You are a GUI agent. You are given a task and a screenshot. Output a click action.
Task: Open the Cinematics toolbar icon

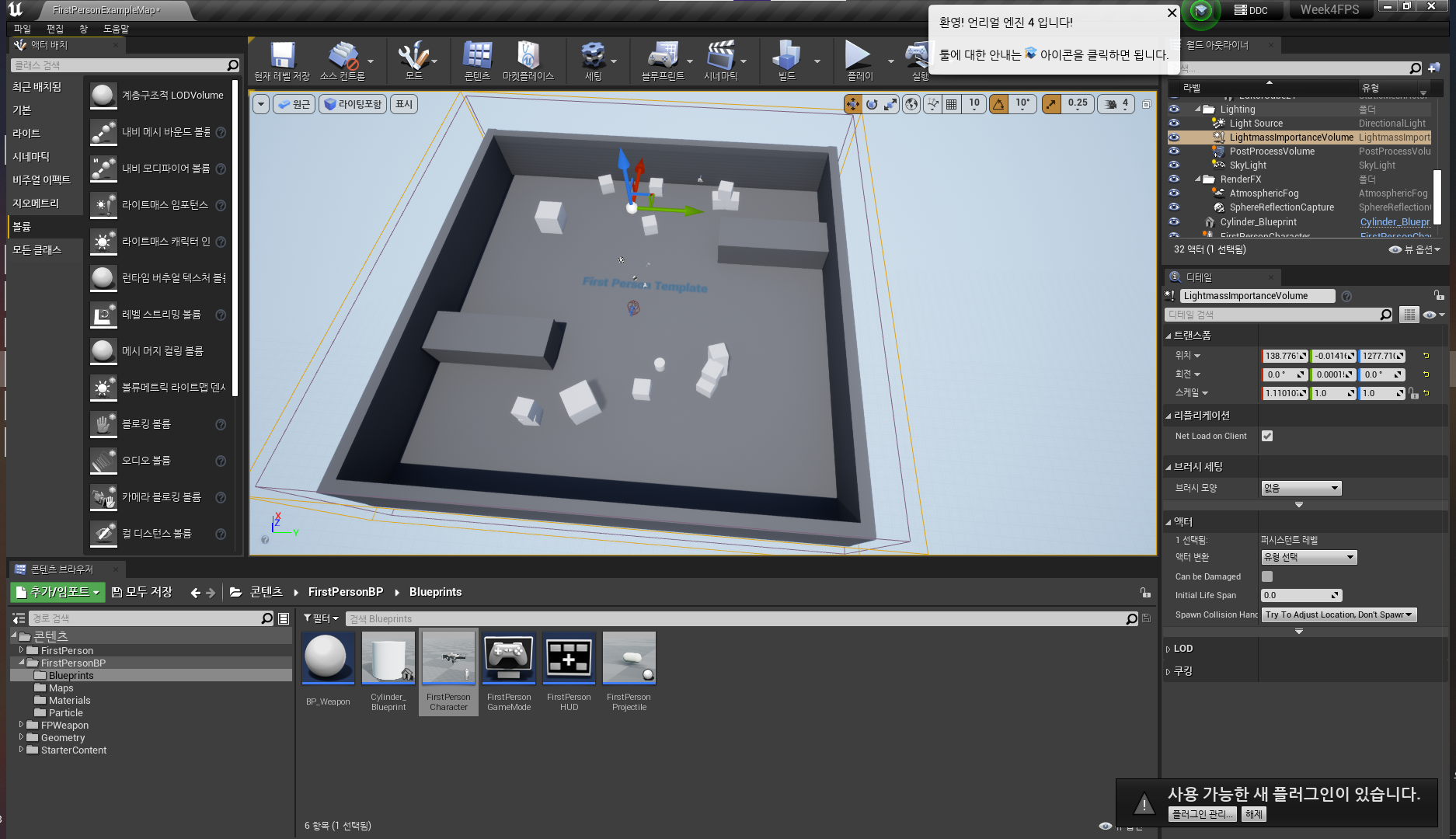(721, 61)
